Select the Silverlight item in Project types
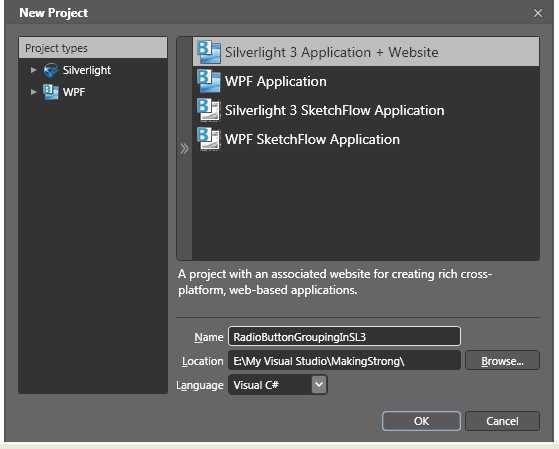This screenshot has height=449, width=559. coord(87,70)
